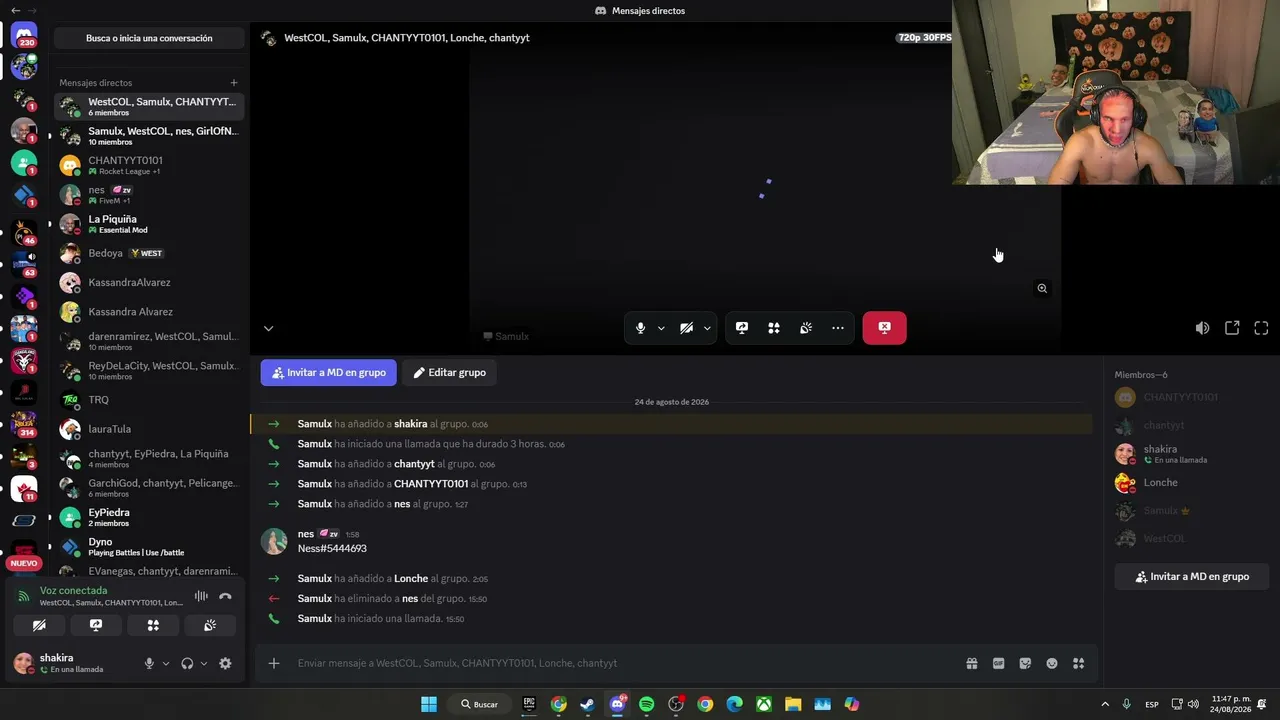1280x720 pixels.
Task: Click the nes message author name
Action: click(x=306, y=534)
